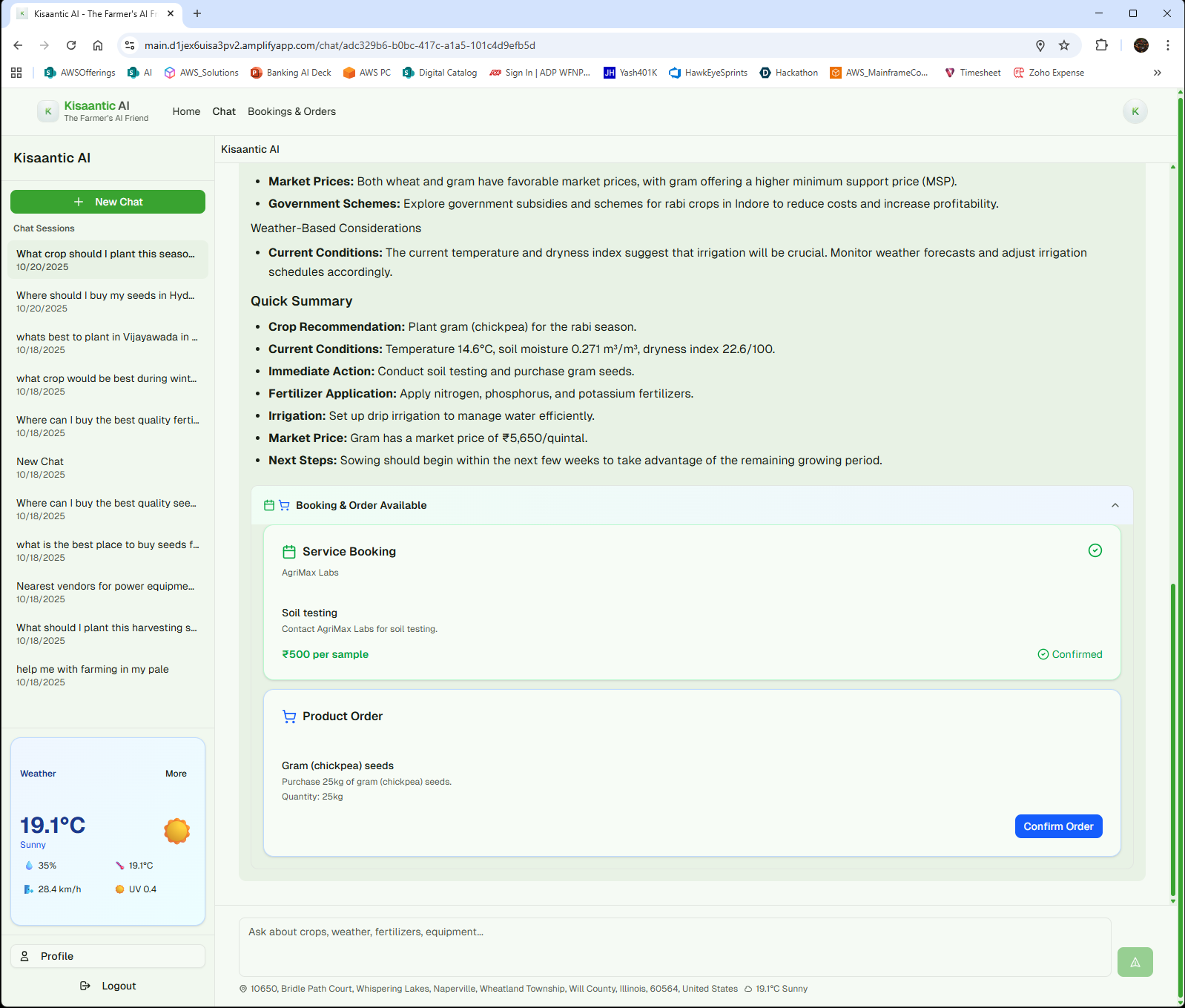Open chat 'What should I plant this harvesting s...'
Image resolution: width=1185 pixels, height=1008 pixels.
point(108,633)
